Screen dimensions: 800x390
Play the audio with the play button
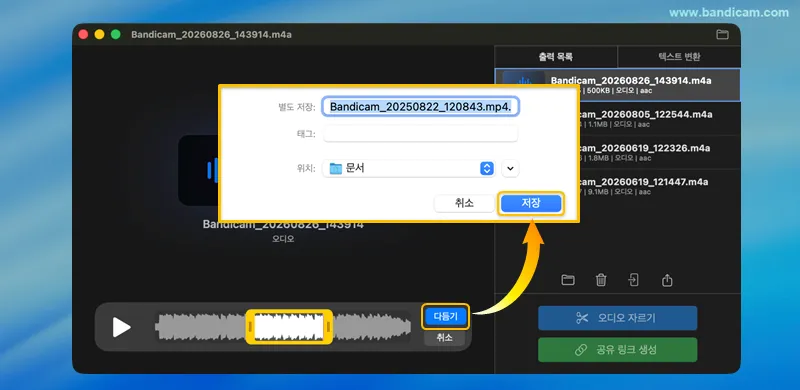[121, 327]
